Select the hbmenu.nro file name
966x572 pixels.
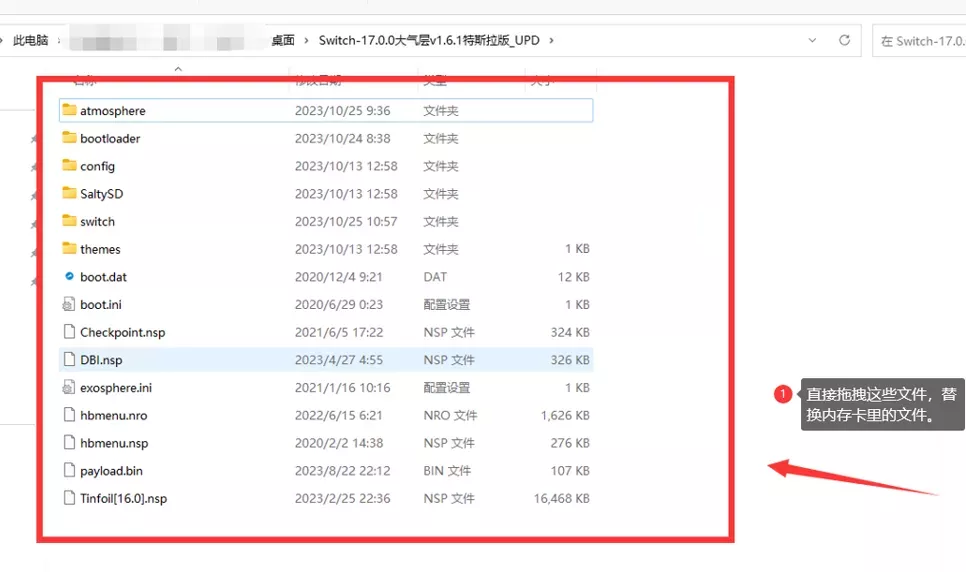point(113,416)
